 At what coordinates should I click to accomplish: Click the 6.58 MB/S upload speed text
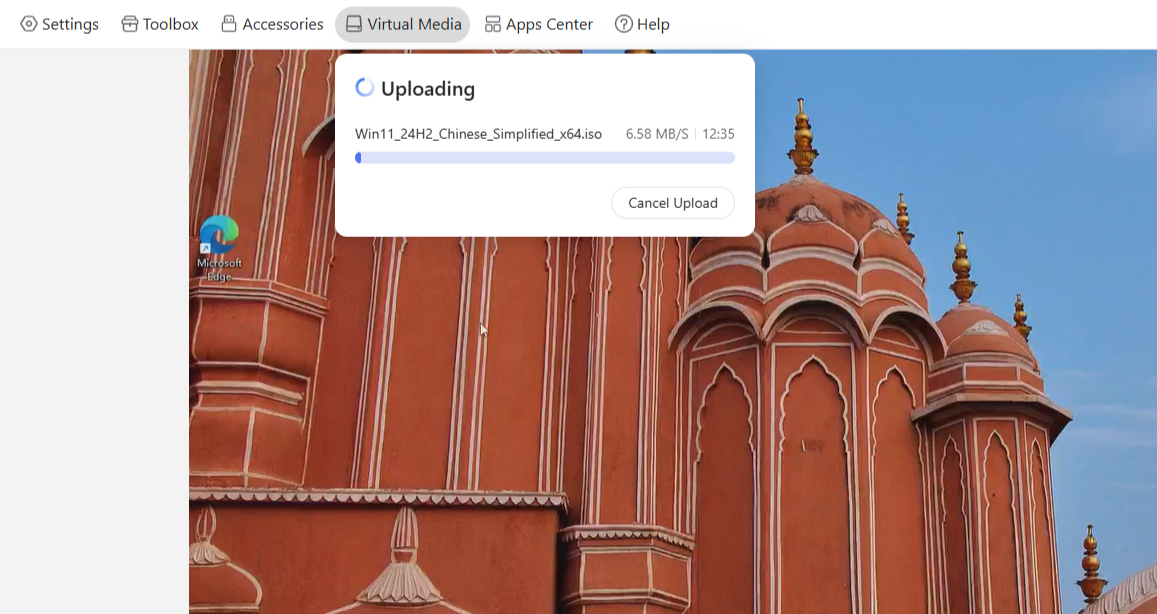[x=657, y=134]
